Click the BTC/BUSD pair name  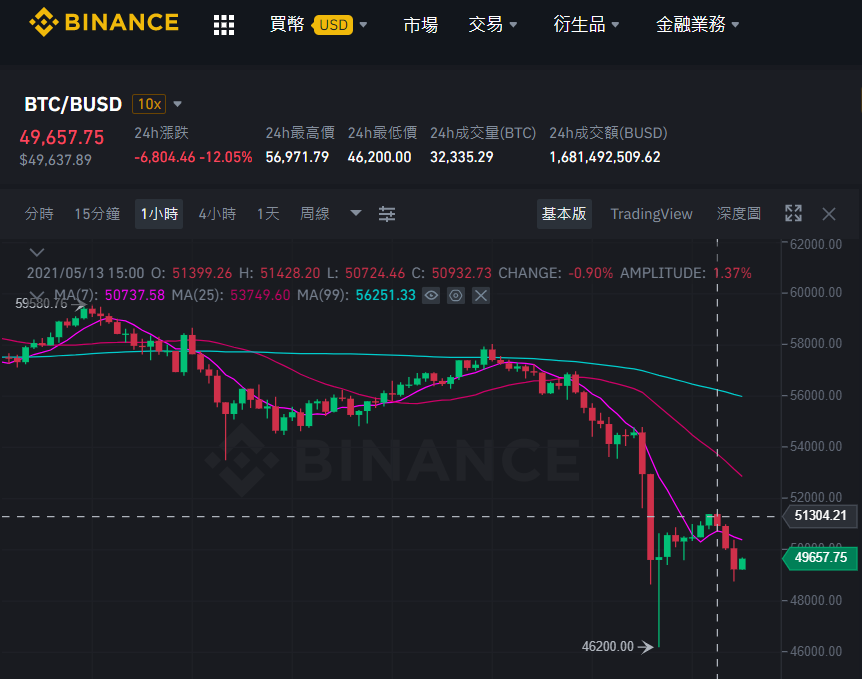73,104
